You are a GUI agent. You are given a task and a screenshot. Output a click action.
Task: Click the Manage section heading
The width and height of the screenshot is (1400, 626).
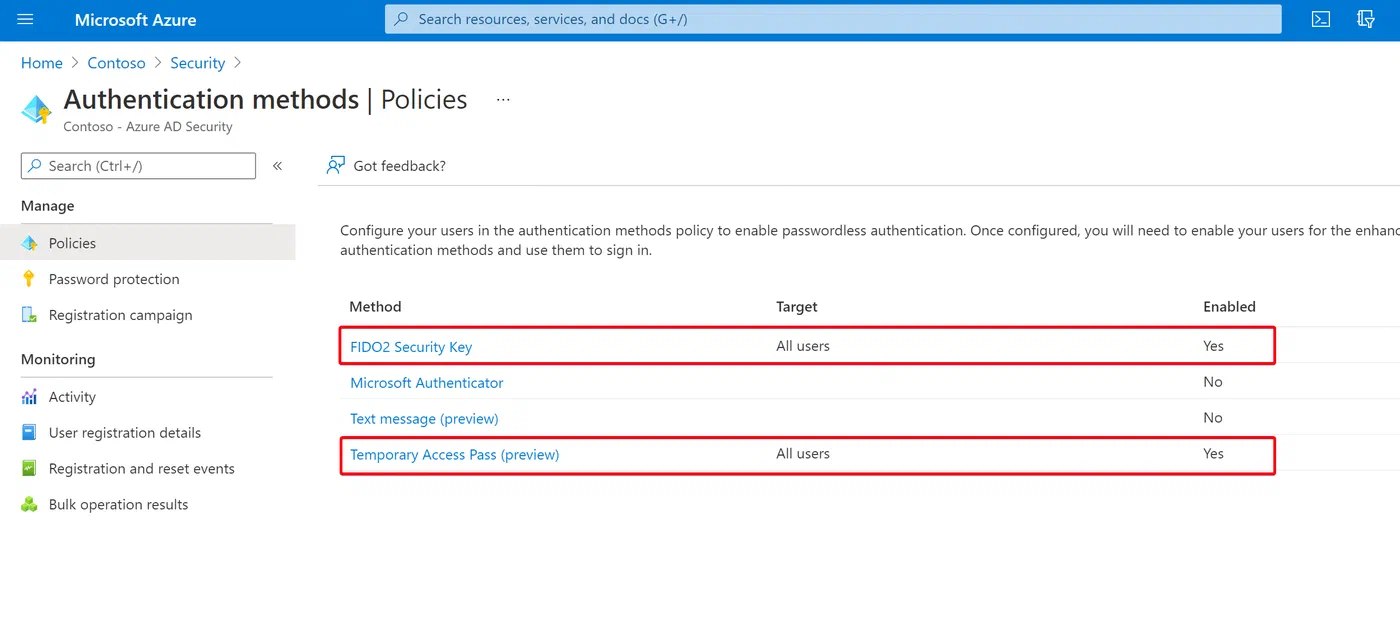(48, 206)
